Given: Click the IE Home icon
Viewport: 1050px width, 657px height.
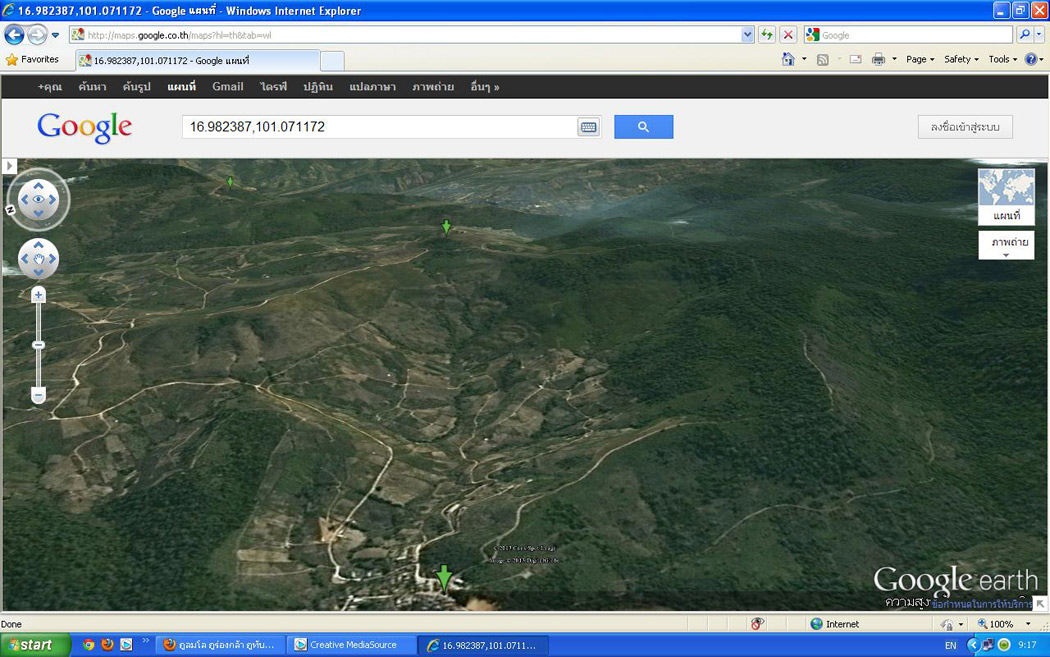Looking at the screenshot, I should pyautogui.click(x=788, y=60).
